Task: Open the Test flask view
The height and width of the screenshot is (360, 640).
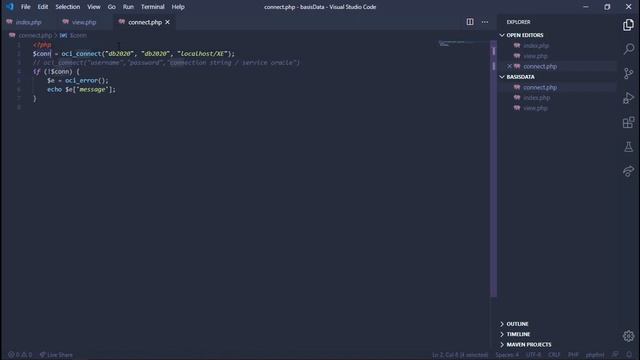Action: point(629,147)
